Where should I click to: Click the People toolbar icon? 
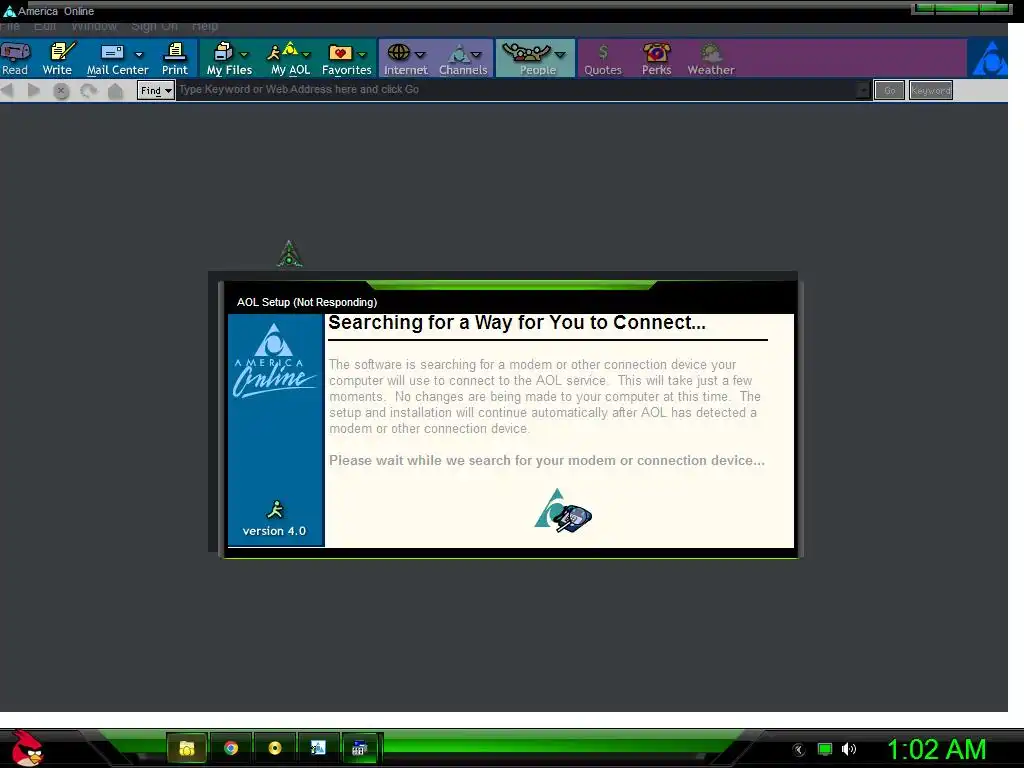(x=526, y=52)
